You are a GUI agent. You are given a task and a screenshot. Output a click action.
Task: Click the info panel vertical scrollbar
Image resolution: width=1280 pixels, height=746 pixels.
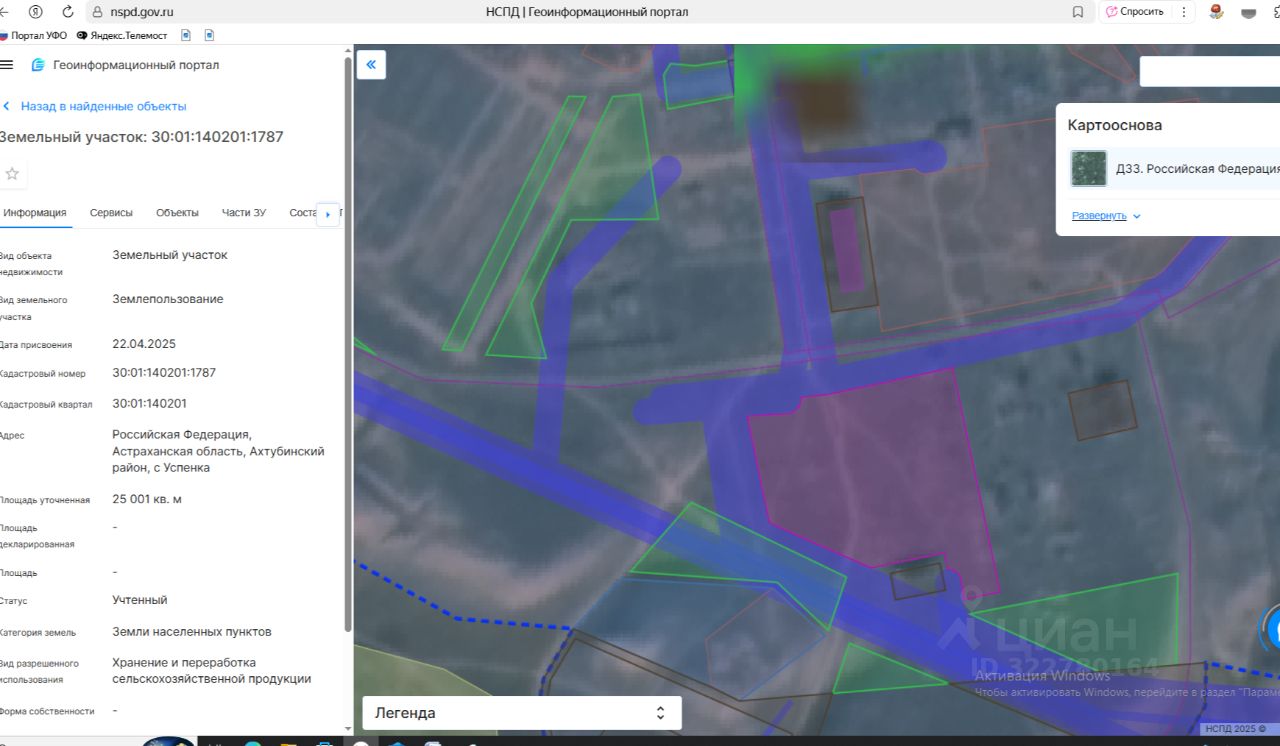click(348, 345)
